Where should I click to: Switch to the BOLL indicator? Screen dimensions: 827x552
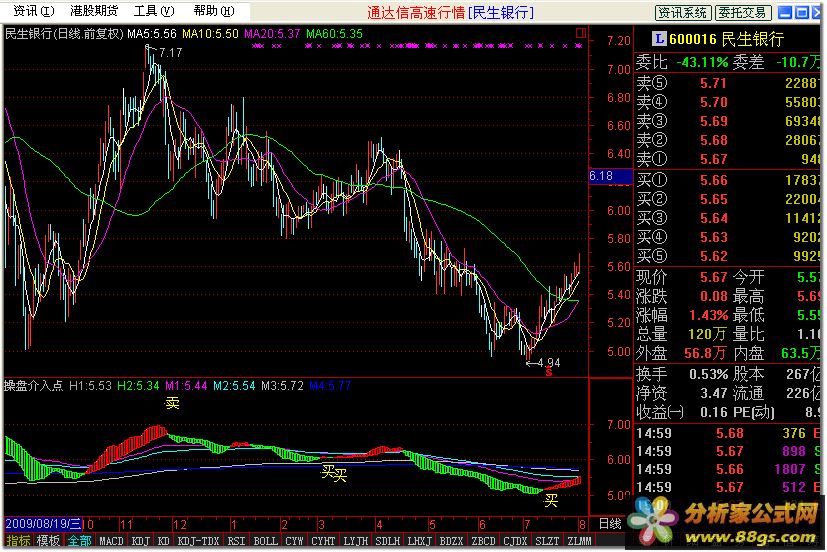pyautogui.click(x=265, y=540)
